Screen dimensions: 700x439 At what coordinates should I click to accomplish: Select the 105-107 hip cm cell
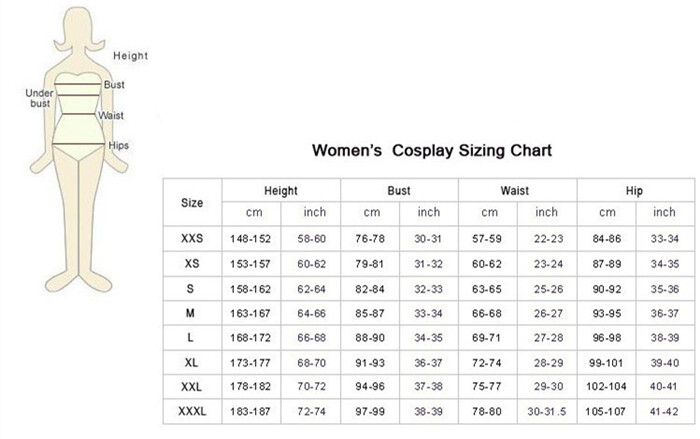[x=607, y=412]
